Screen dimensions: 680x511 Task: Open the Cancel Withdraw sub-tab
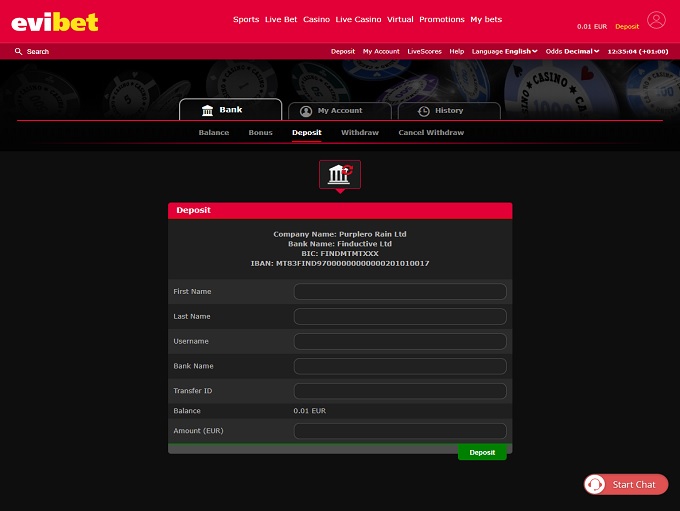click(431, 133)
